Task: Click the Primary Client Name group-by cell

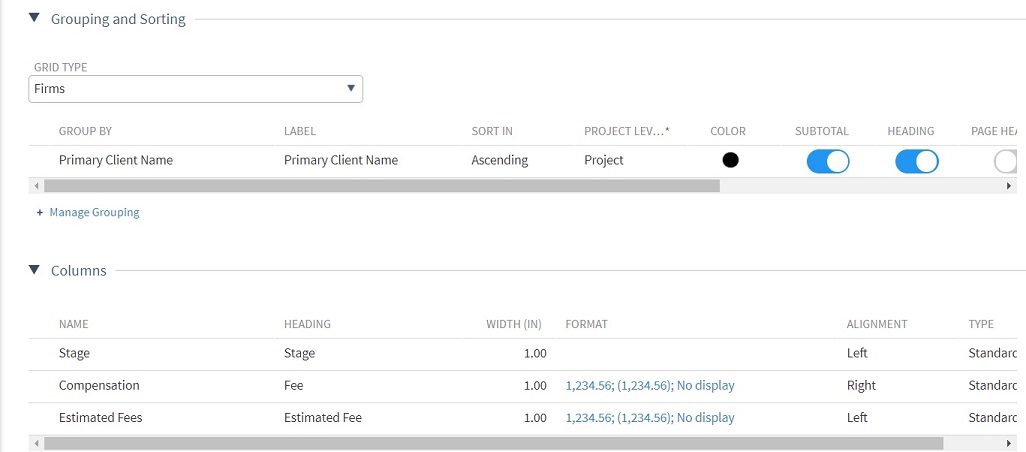Action: 116,160
